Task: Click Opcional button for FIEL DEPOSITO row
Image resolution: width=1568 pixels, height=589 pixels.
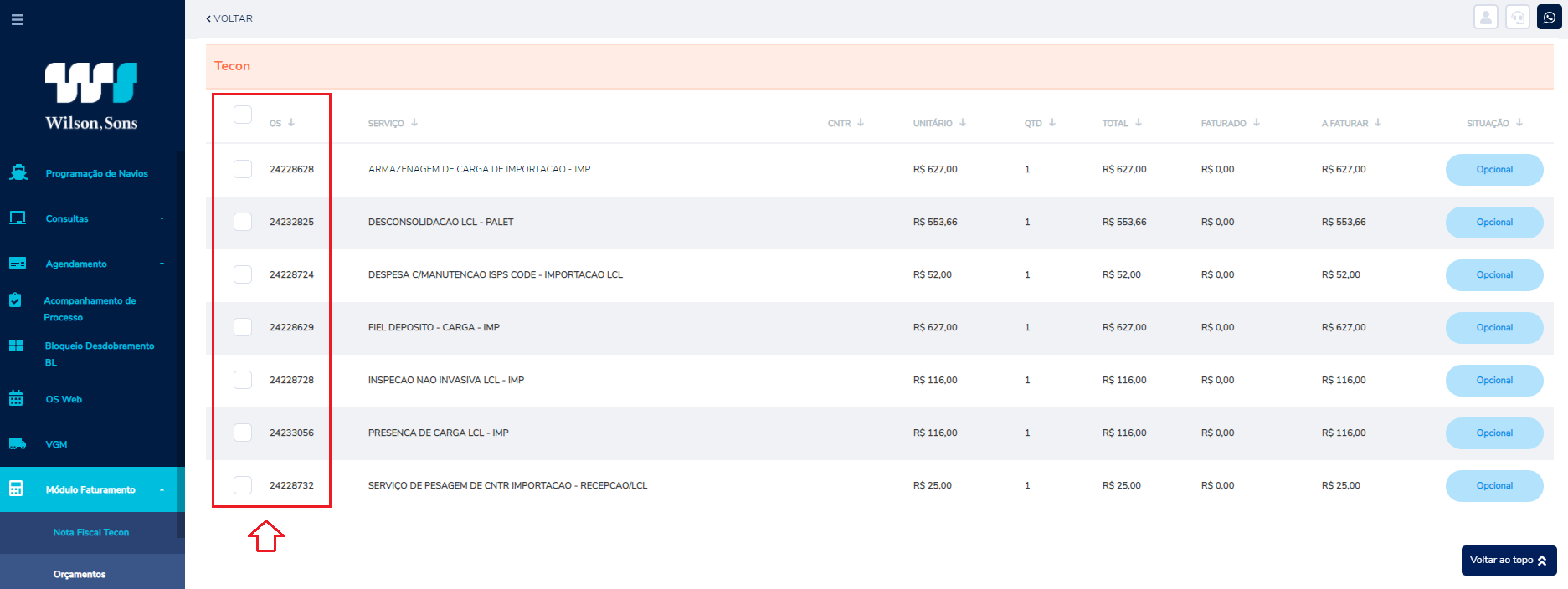Action: pos(1494,328)
